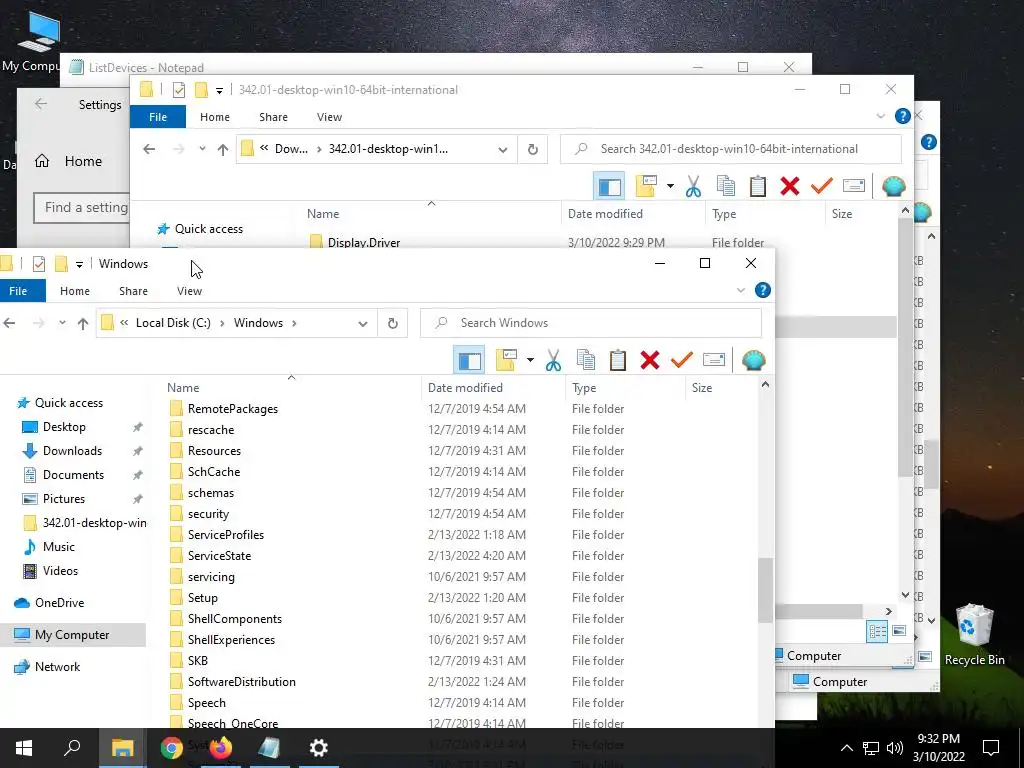
Task: Expand address history dropdown in Windows folder
Action: pyautogui.click(x=362, y=323)
